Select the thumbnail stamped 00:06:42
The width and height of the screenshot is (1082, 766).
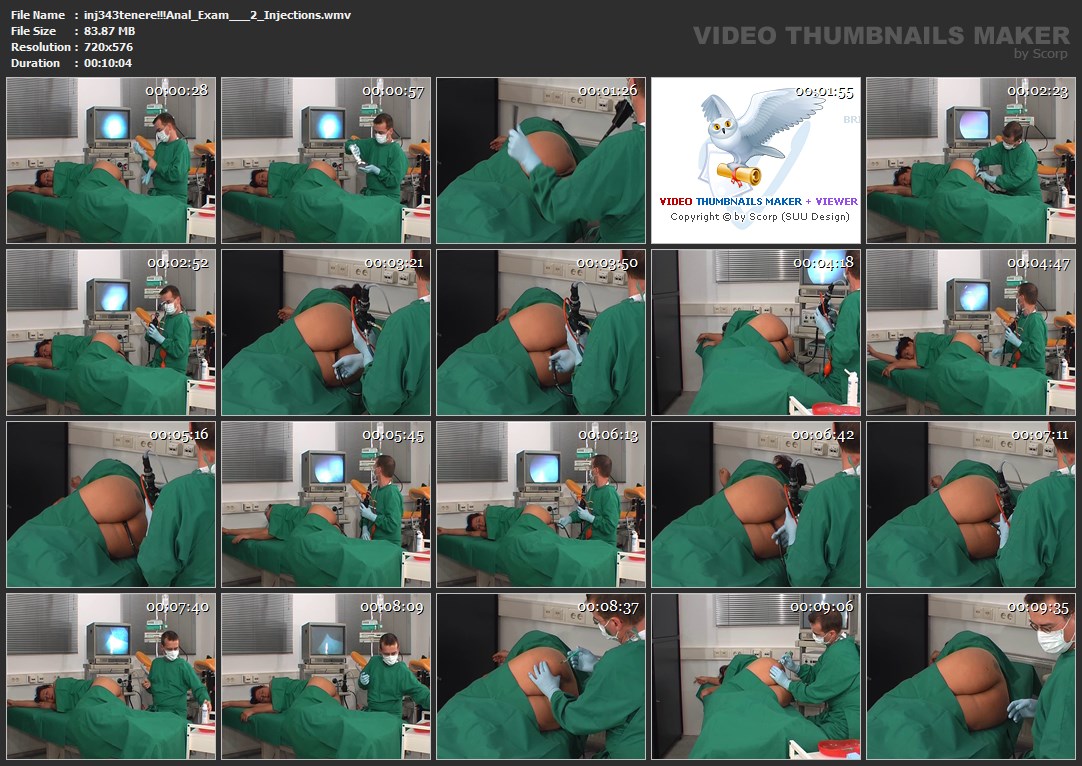(x=756, y=504)
